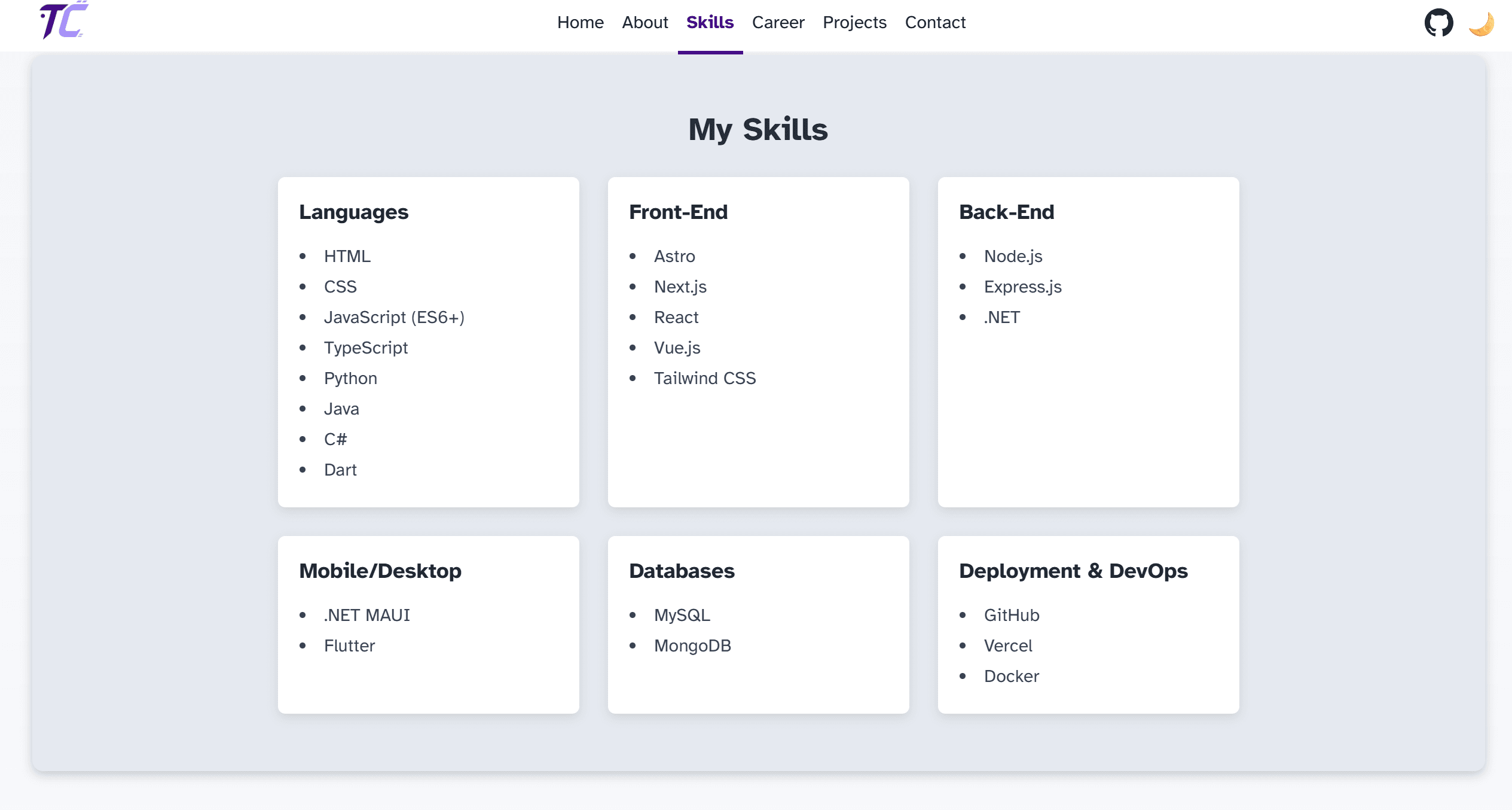Select the Skills nav tab
The image size is (1512, 810).
click(710, 23)
